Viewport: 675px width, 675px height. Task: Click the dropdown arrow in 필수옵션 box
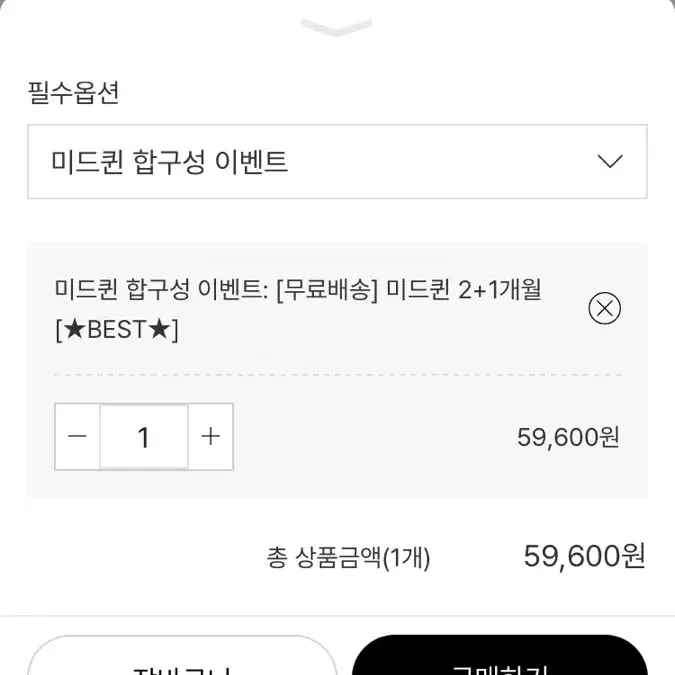point(610,161)
